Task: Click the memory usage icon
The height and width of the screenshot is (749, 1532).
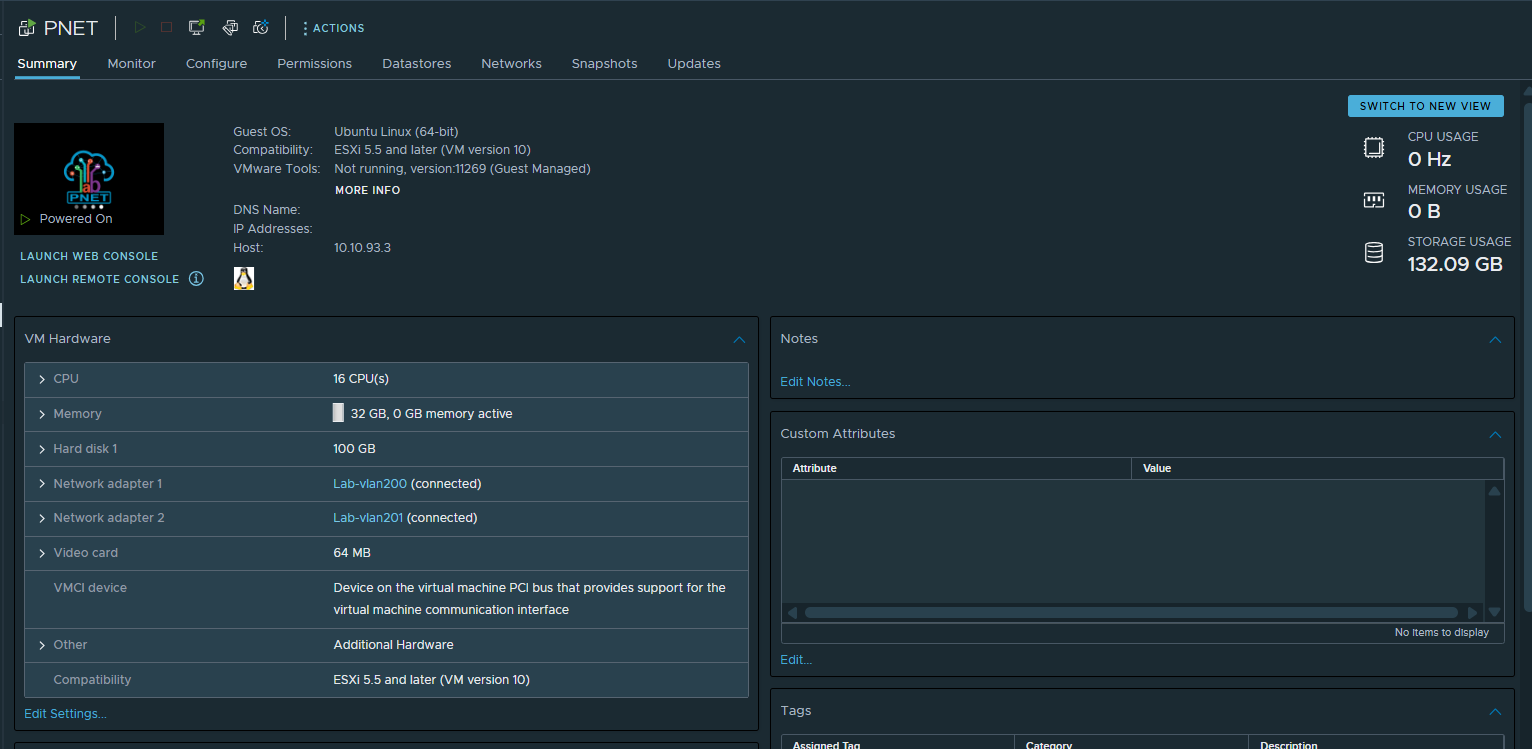Action: click(1374, 200)
